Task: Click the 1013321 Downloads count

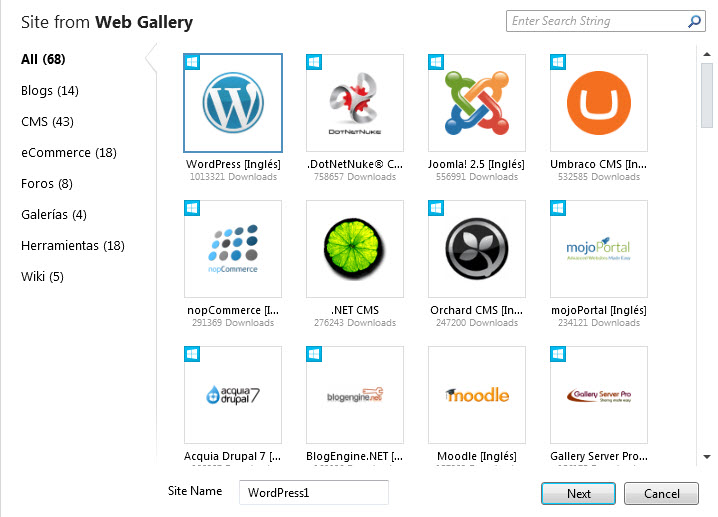Action: click(234, 177)
